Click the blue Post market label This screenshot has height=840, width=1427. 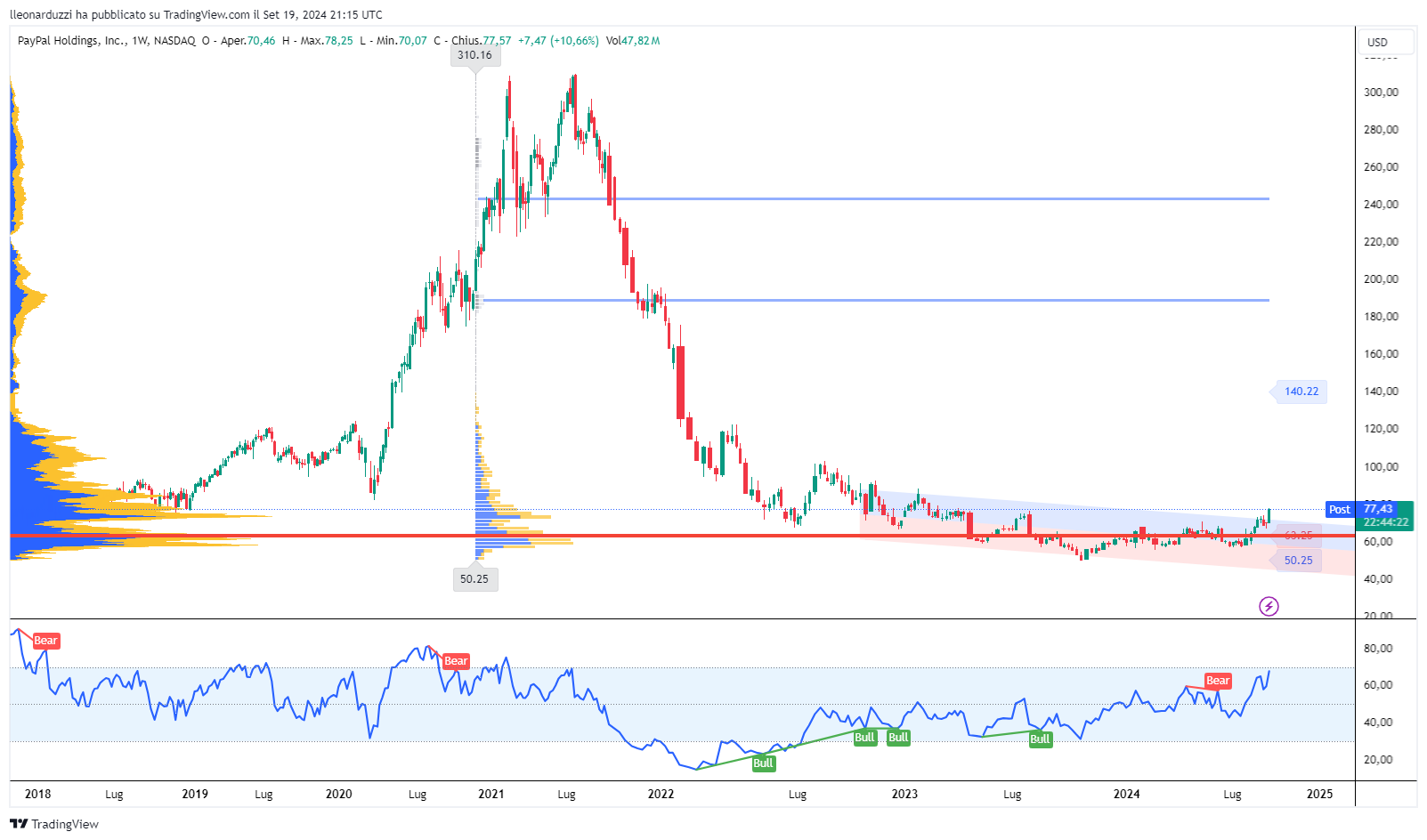[1340, 510]
